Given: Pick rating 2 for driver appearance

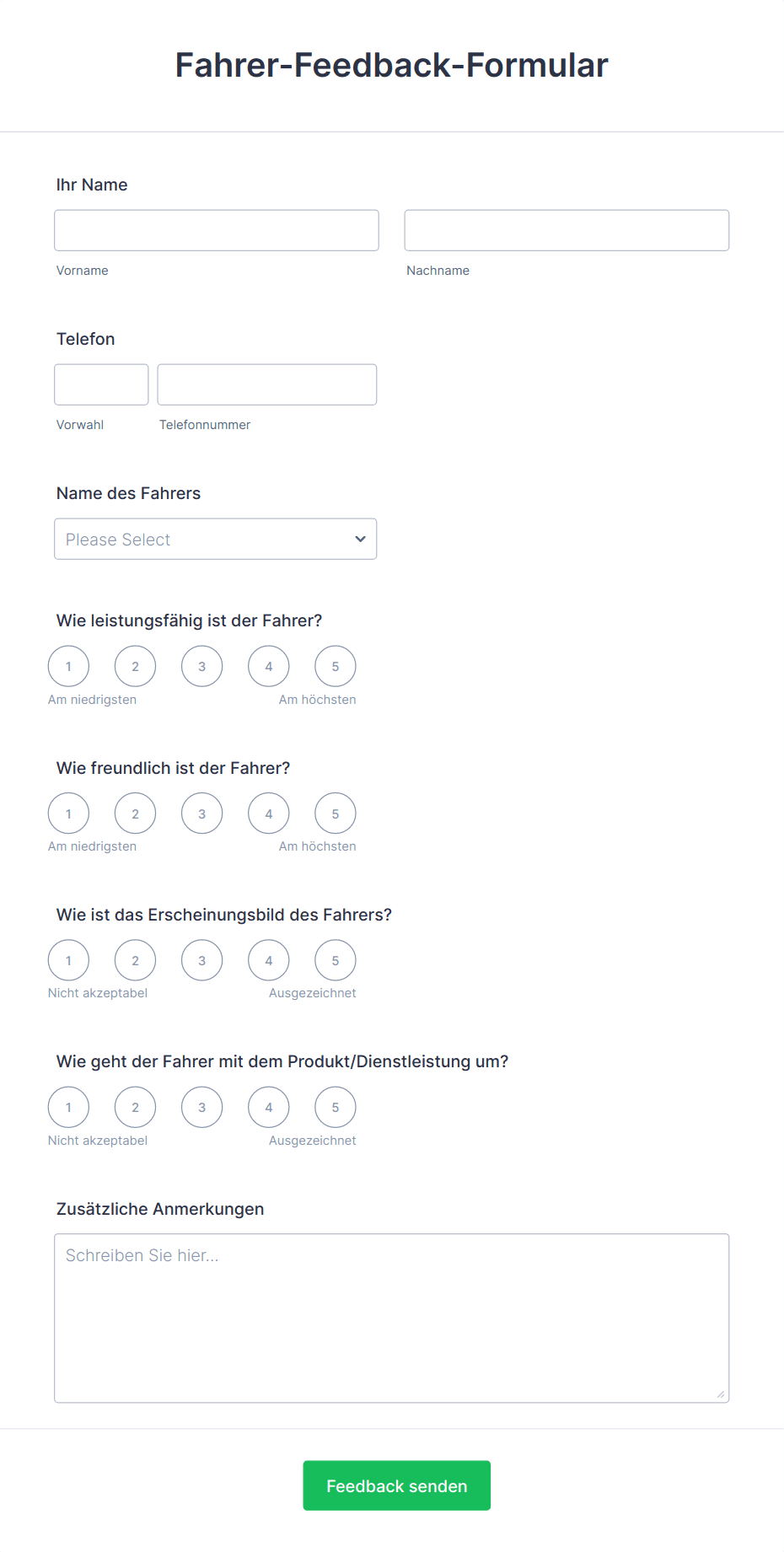Looking at the screenshot, I should [x=135, y=959].
